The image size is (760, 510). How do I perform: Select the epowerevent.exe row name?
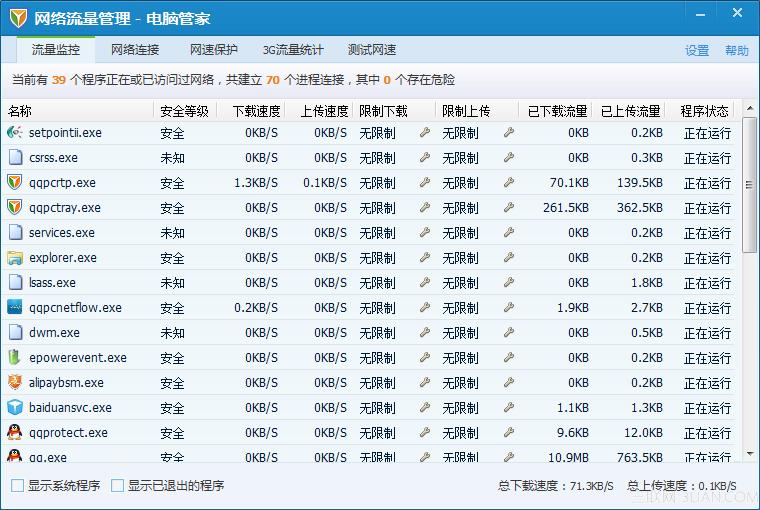coord(78,358)
